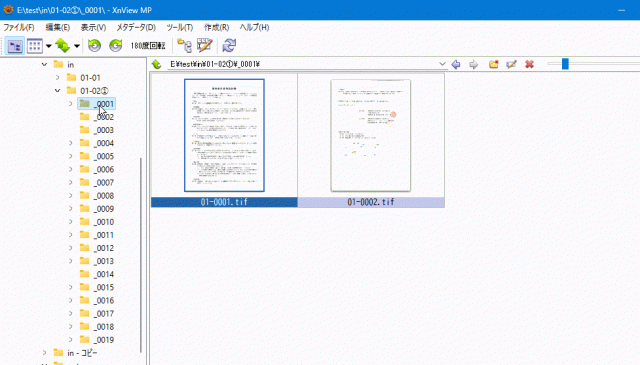This screenshot has height=365, width=640.
Task: Expand the _0004 folder node
Action: coord(71,143)
